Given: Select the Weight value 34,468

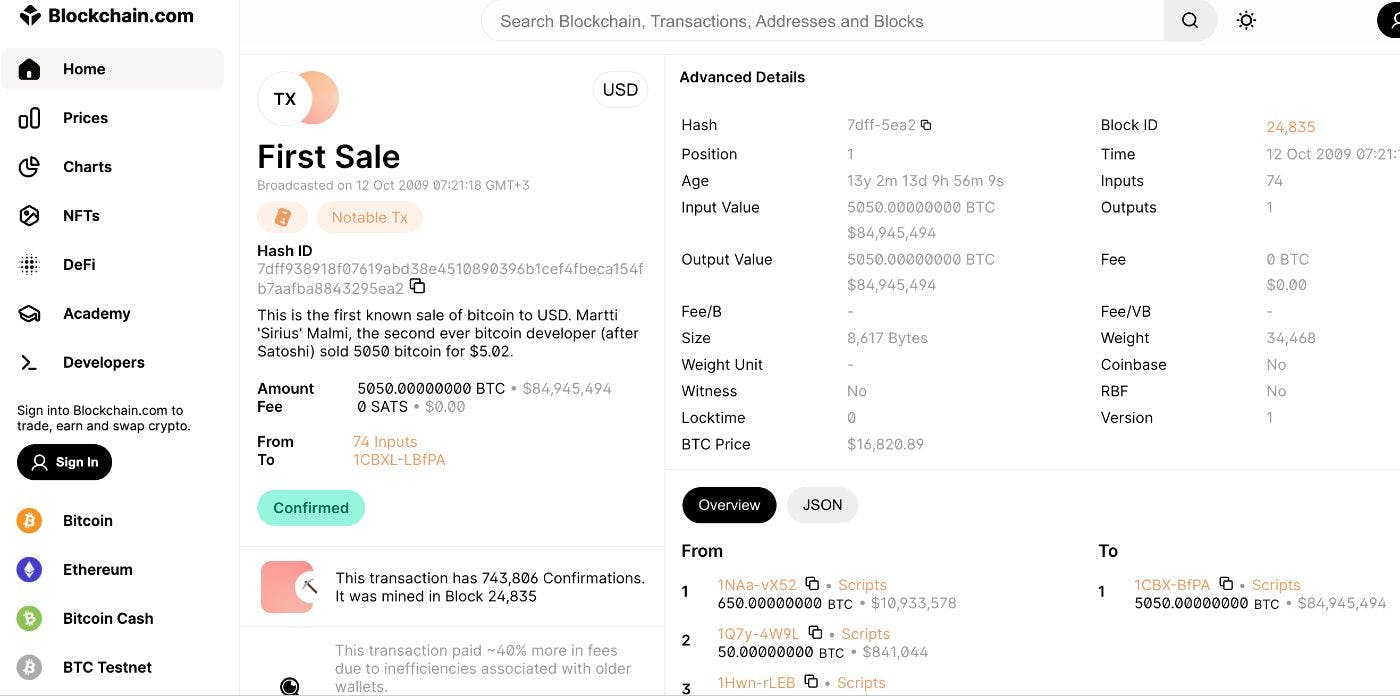Looking at the screenshot, I should pyautogui.click(x=1291, y=338).
